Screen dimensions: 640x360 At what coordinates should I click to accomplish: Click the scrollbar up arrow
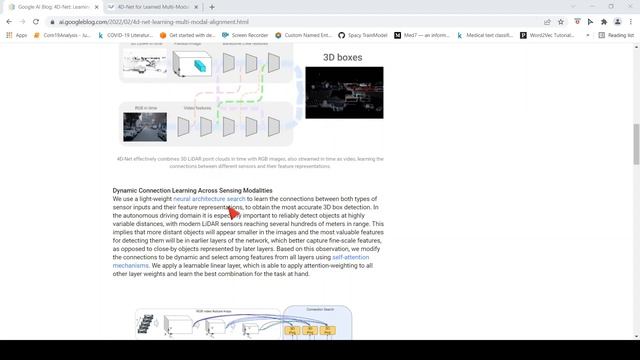tap(636, 47)
